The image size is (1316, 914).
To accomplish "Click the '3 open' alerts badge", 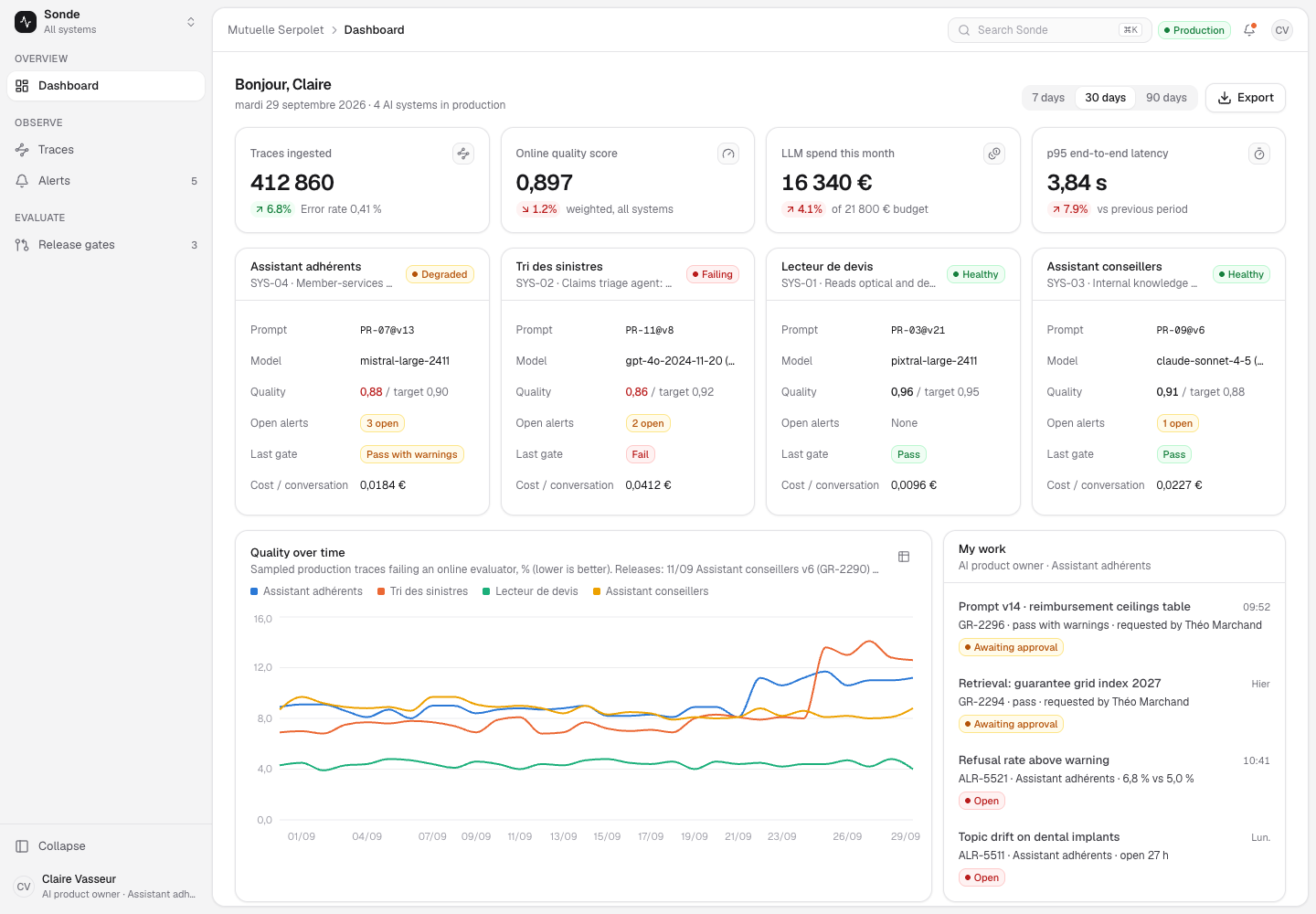I will pyautogui.click(x=382, y=423).
